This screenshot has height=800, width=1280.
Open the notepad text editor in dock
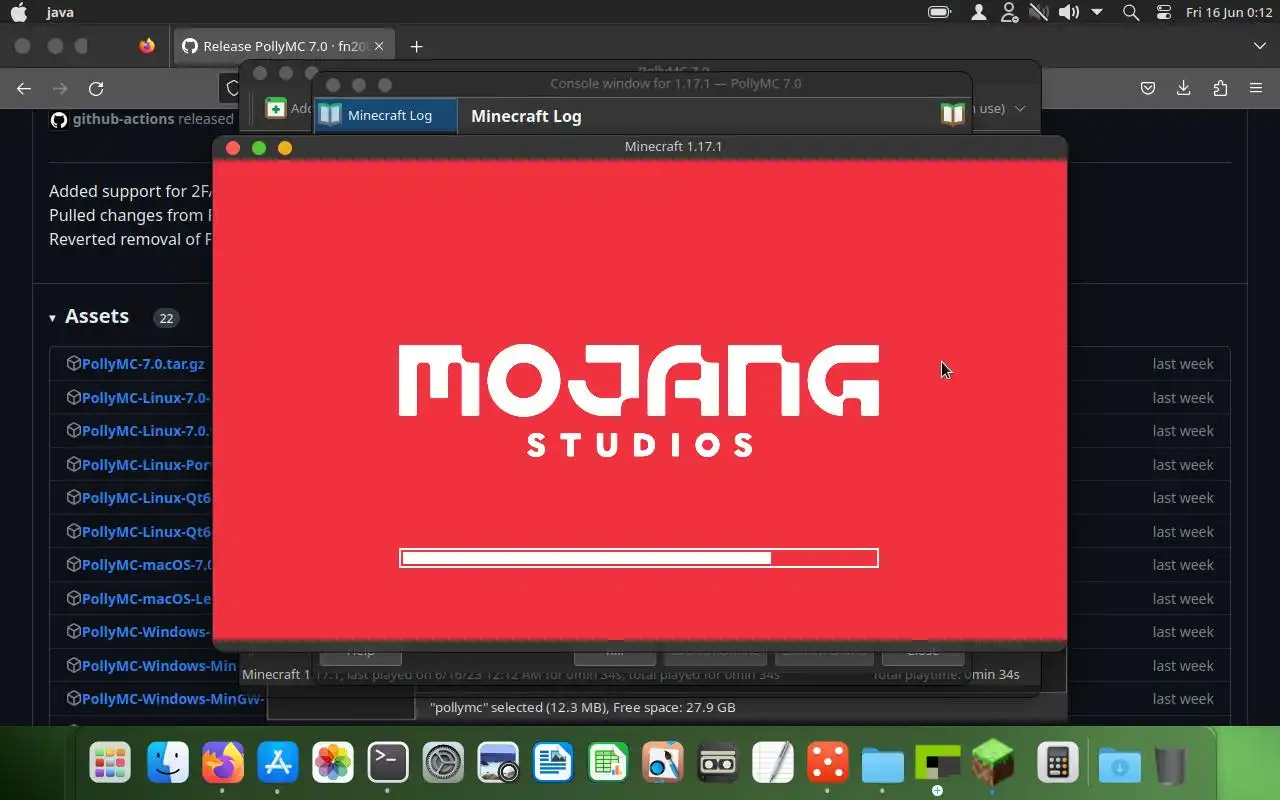pyautogui.click(x=773, y=764)
